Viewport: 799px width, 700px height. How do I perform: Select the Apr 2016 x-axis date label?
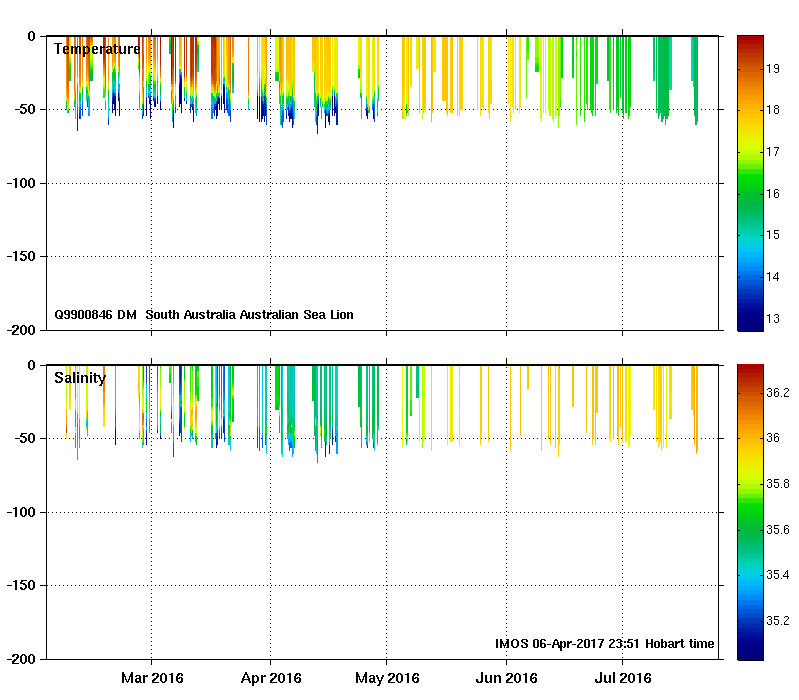tap(270, 678)
